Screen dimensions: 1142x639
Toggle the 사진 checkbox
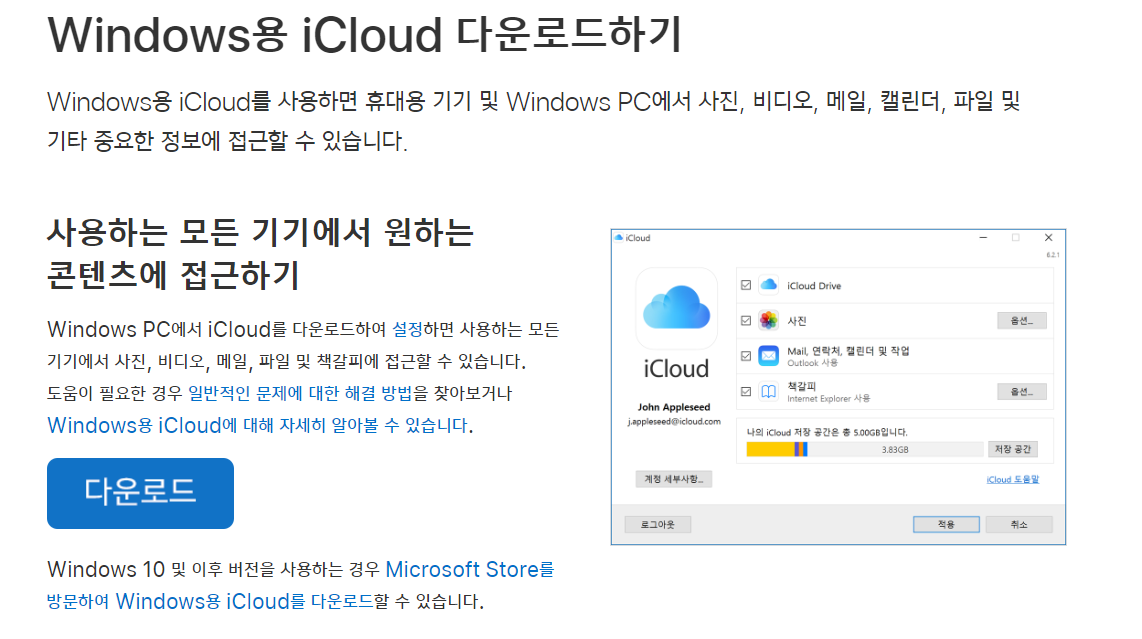(x=746, y=321)
